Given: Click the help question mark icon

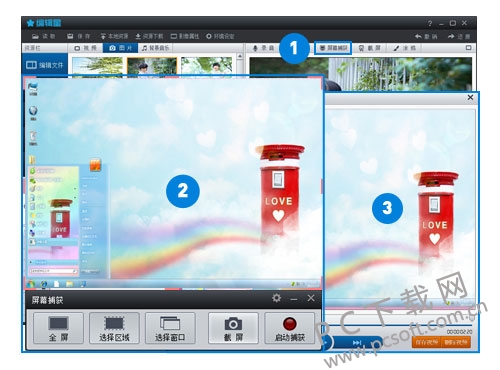Looking at the screenshot, I should pos(430,23).
